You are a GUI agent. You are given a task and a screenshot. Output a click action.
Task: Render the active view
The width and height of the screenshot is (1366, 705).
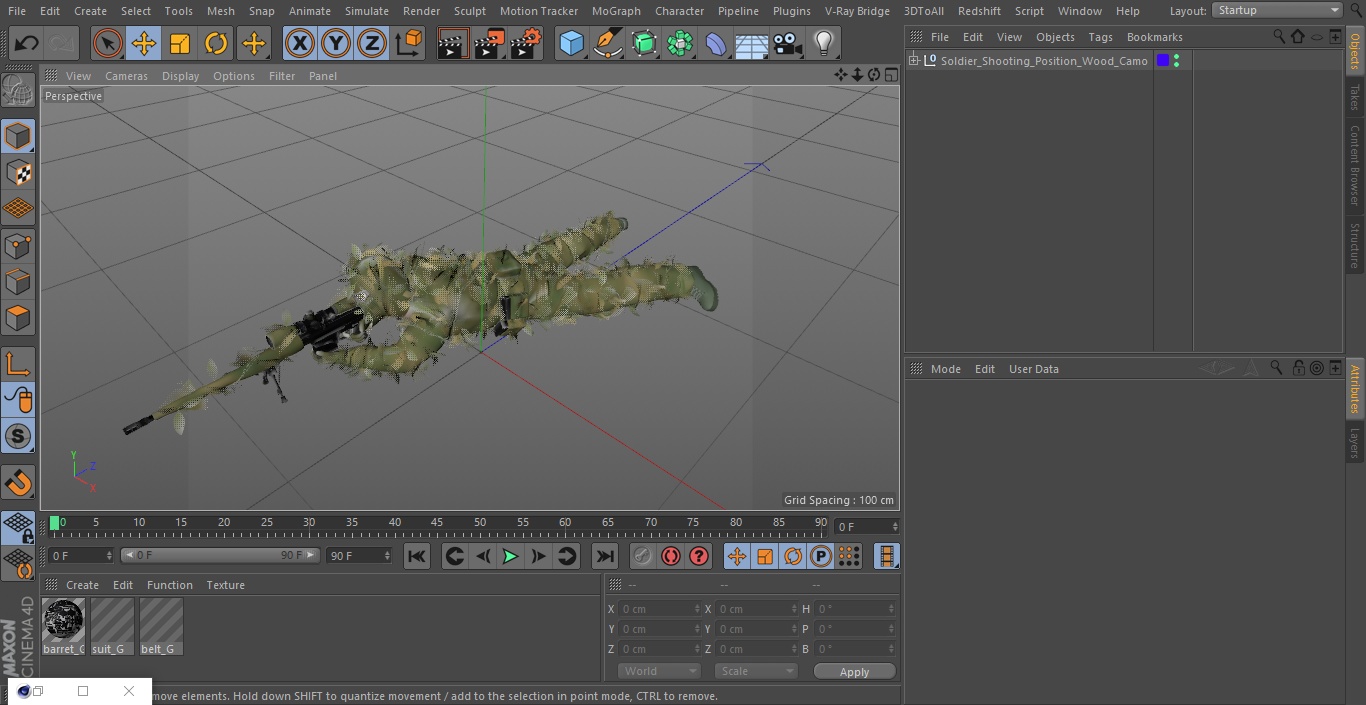tap(453, 43)
